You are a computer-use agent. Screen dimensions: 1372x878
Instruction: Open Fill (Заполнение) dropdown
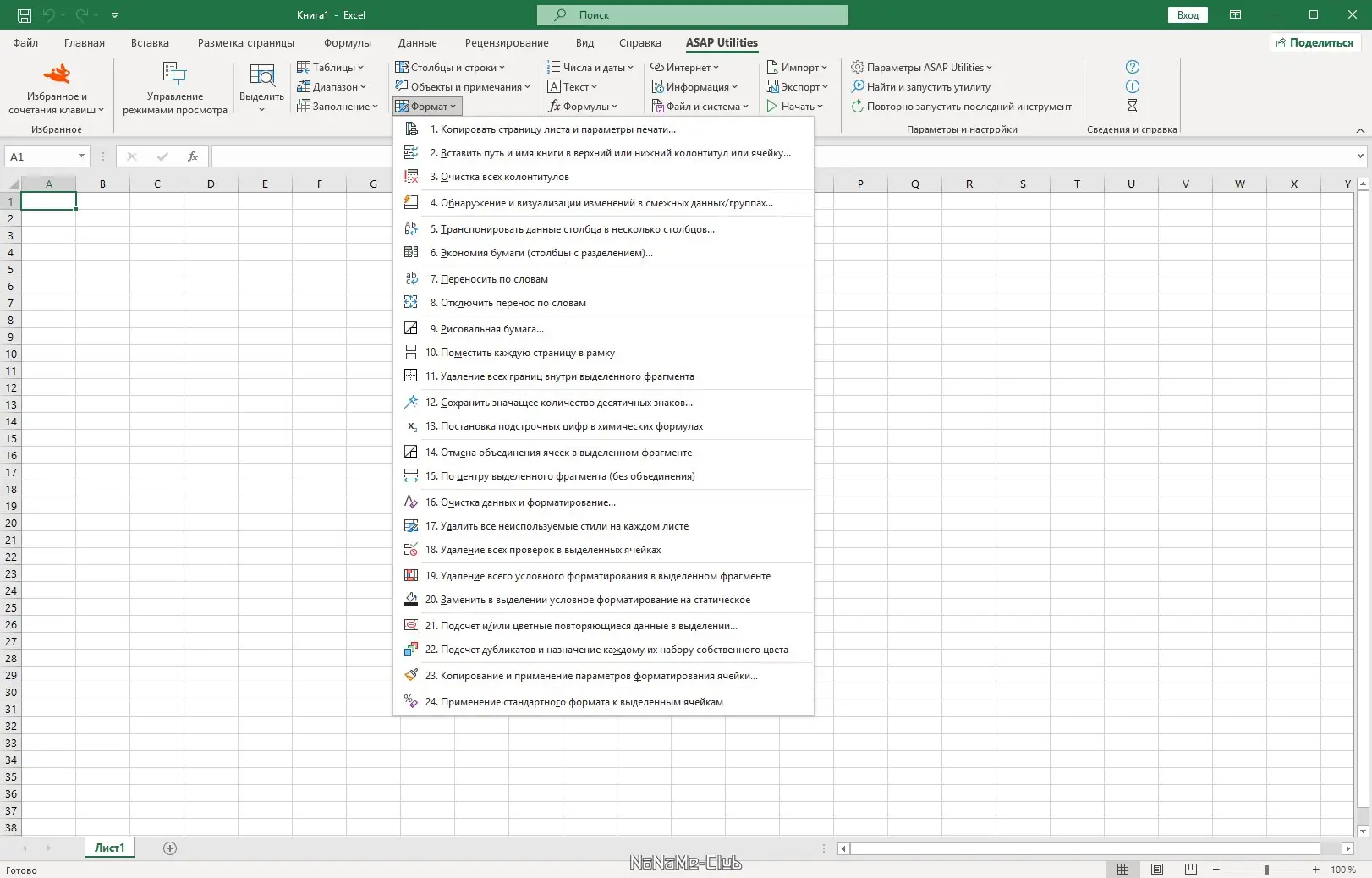tap(338, 107)
